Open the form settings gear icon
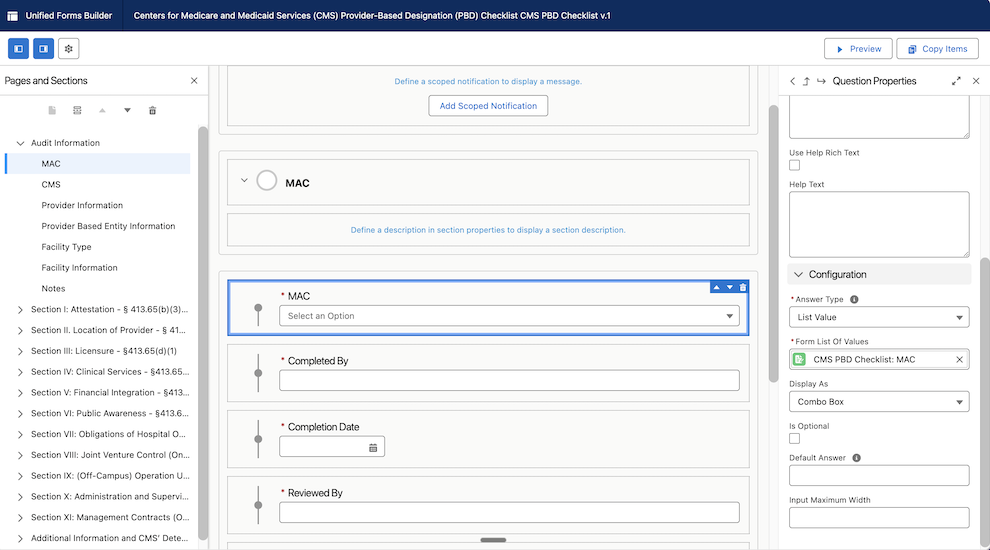Screen dimensions: 990x550 coord(69,49)
